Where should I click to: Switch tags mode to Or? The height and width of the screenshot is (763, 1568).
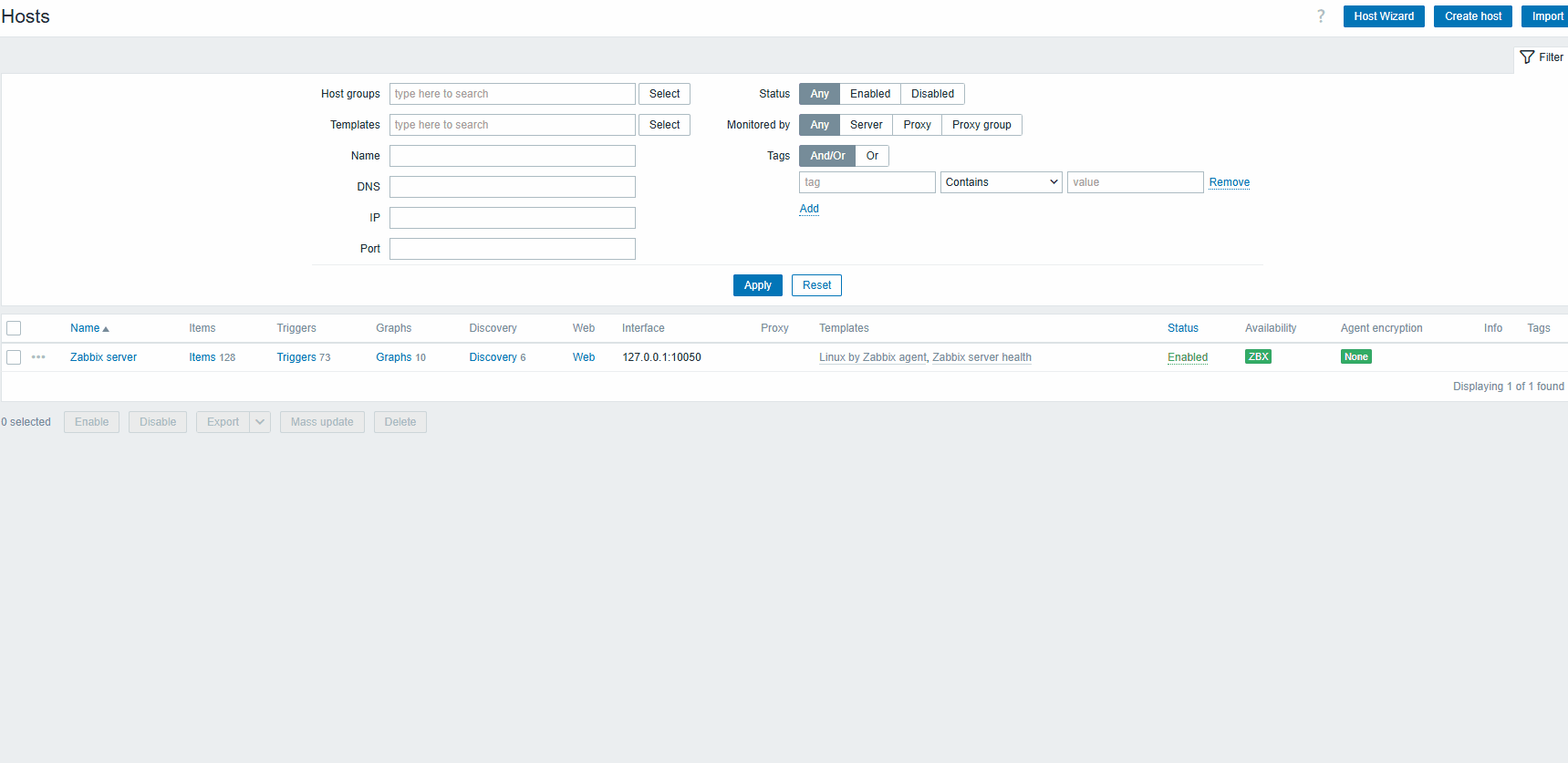[872, 156]
